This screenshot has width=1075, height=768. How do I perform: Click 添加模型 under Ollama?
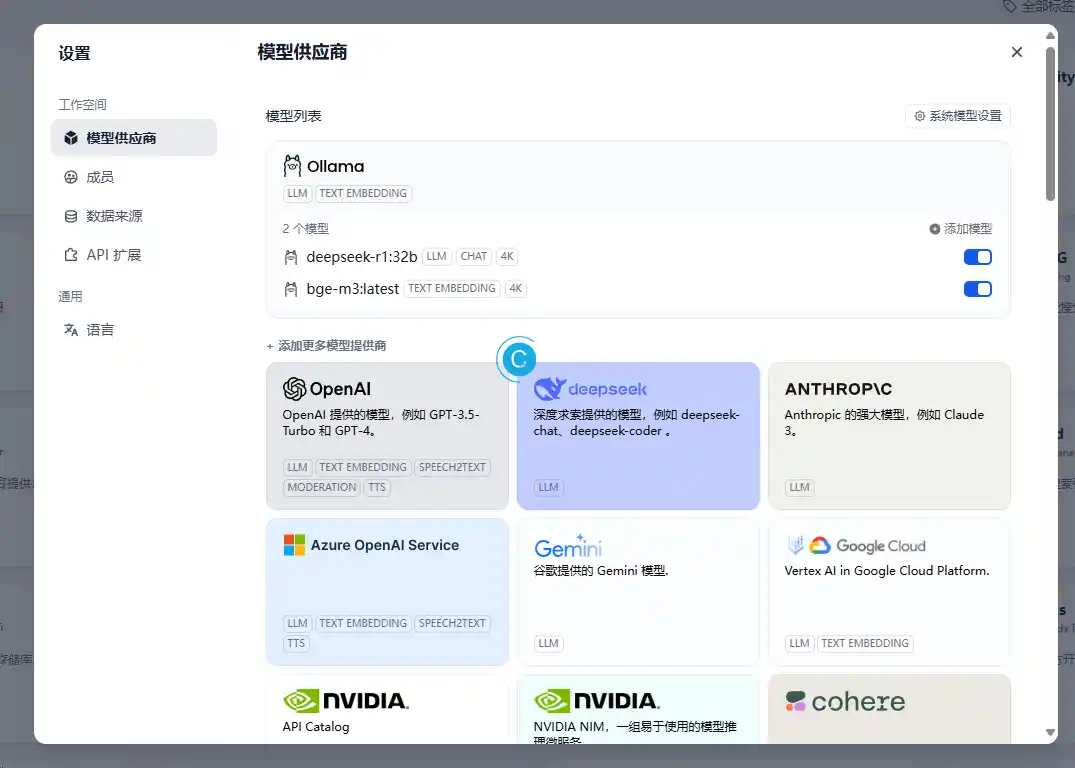coord(961,229)
